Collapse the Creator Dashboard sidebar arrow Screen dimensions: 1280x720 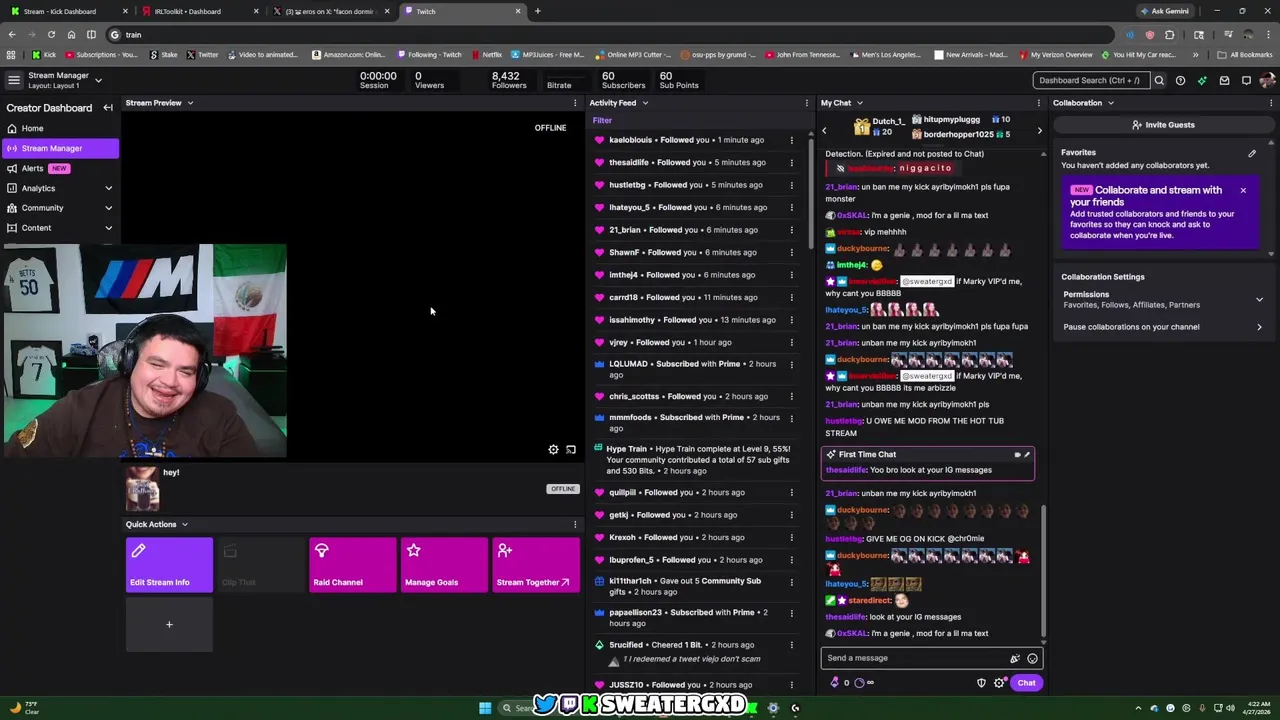108,108
